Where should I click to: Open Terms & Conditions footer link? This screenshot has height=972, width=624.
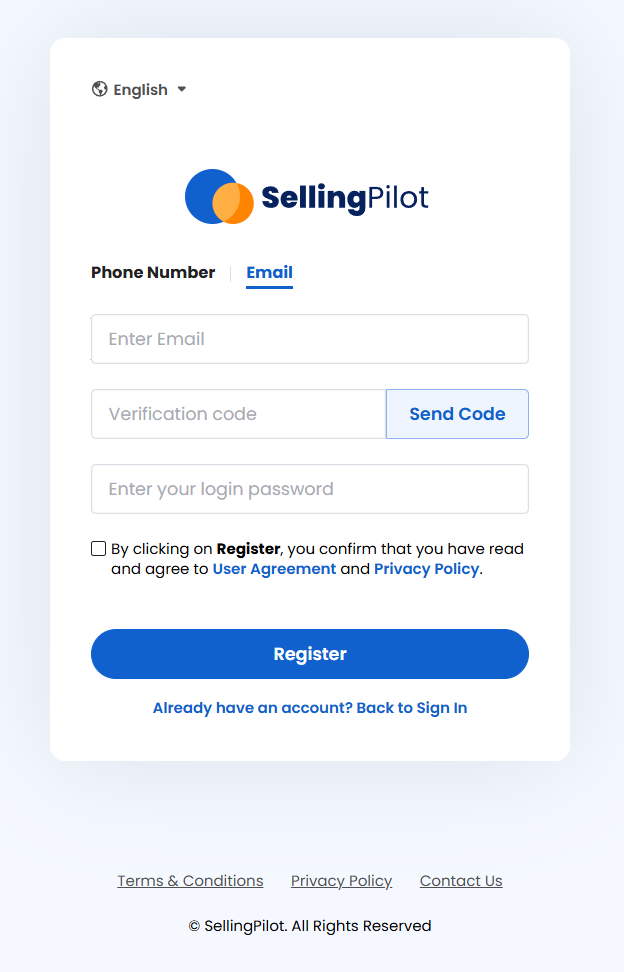tap(190, 881)
